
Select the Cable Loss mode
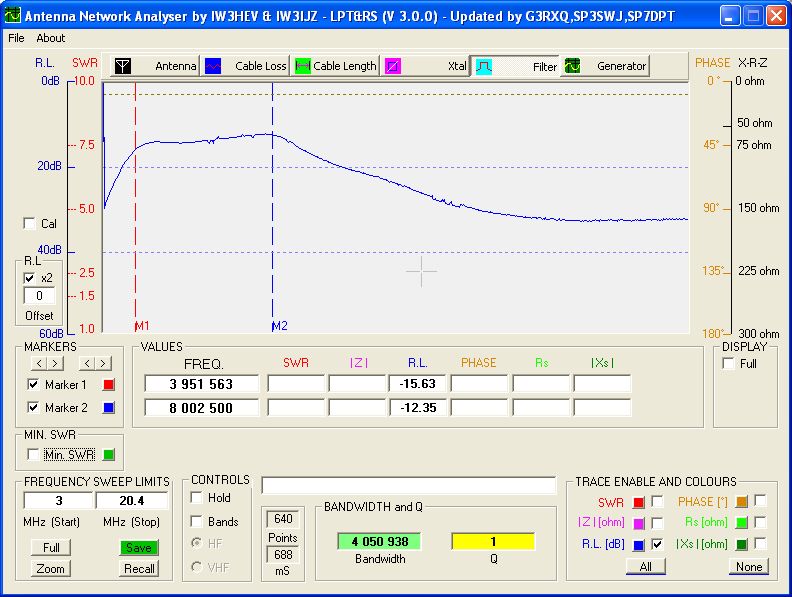pyautogui.click(x=246, y=66)
